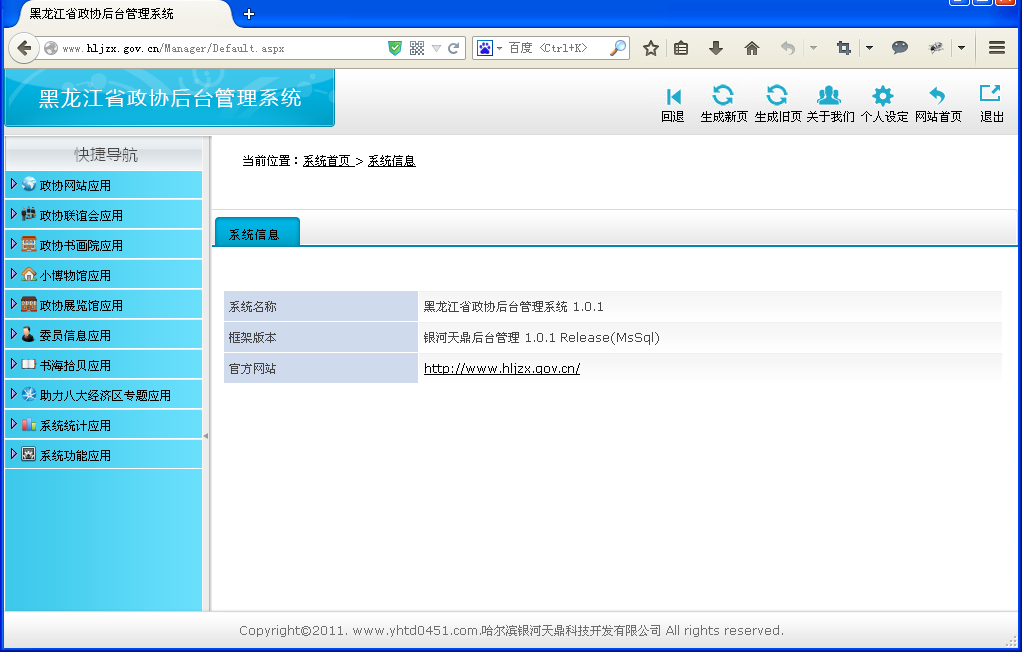
Task: Select the 系统信息 tab
Action: [x=257, y=231]
